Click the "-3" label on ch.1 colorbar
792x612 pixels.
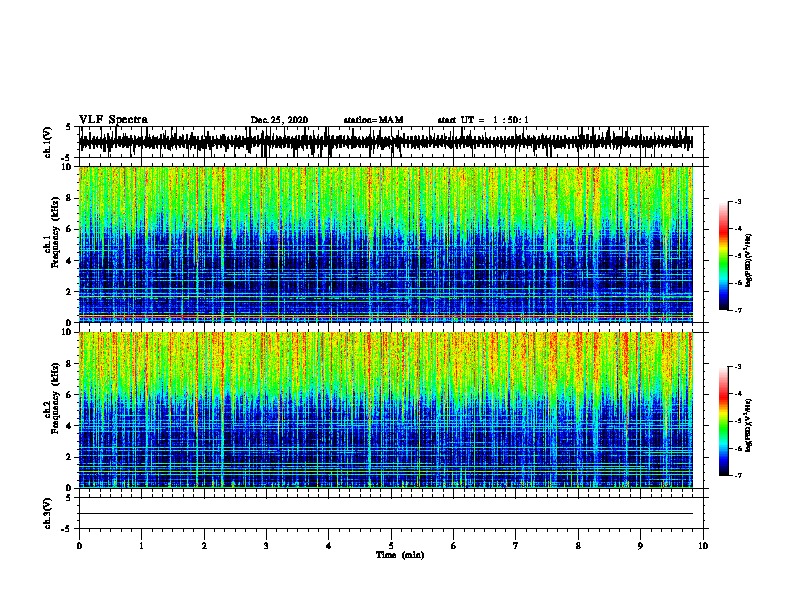(x=737, y=202)
